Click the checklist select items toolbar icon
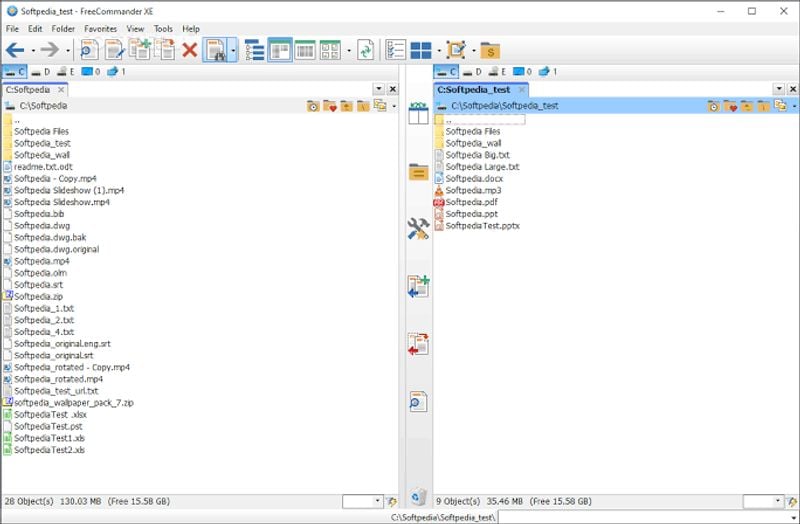Image resolution: width=800 pixels, height=524 pixels. [395, 50]
